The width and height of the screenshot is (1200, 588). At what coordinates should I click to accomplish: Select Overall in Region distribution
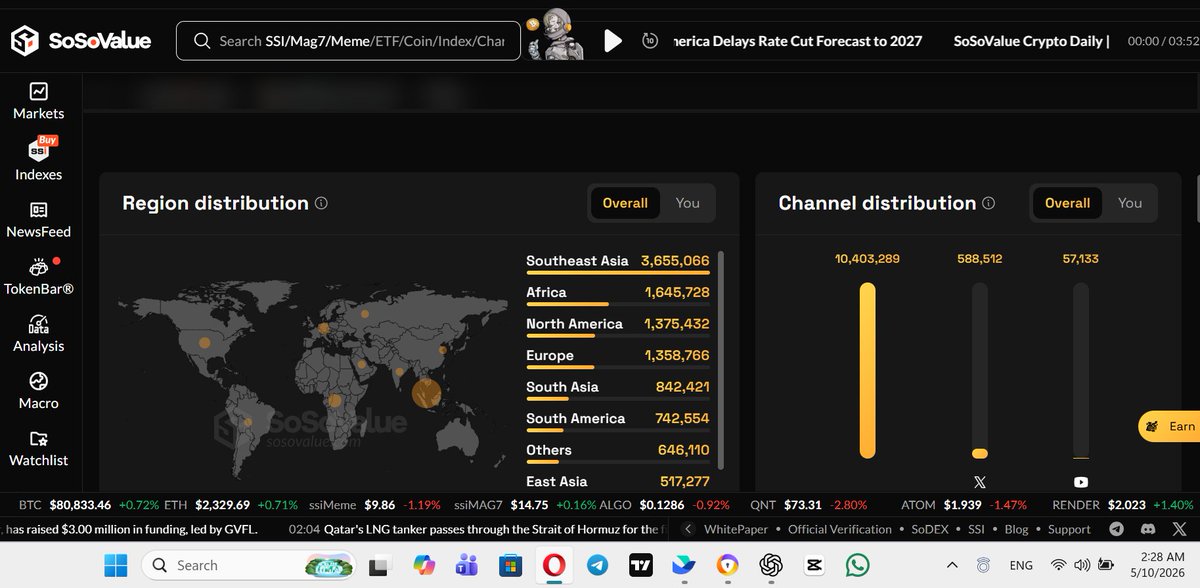[x=625, y=203]
